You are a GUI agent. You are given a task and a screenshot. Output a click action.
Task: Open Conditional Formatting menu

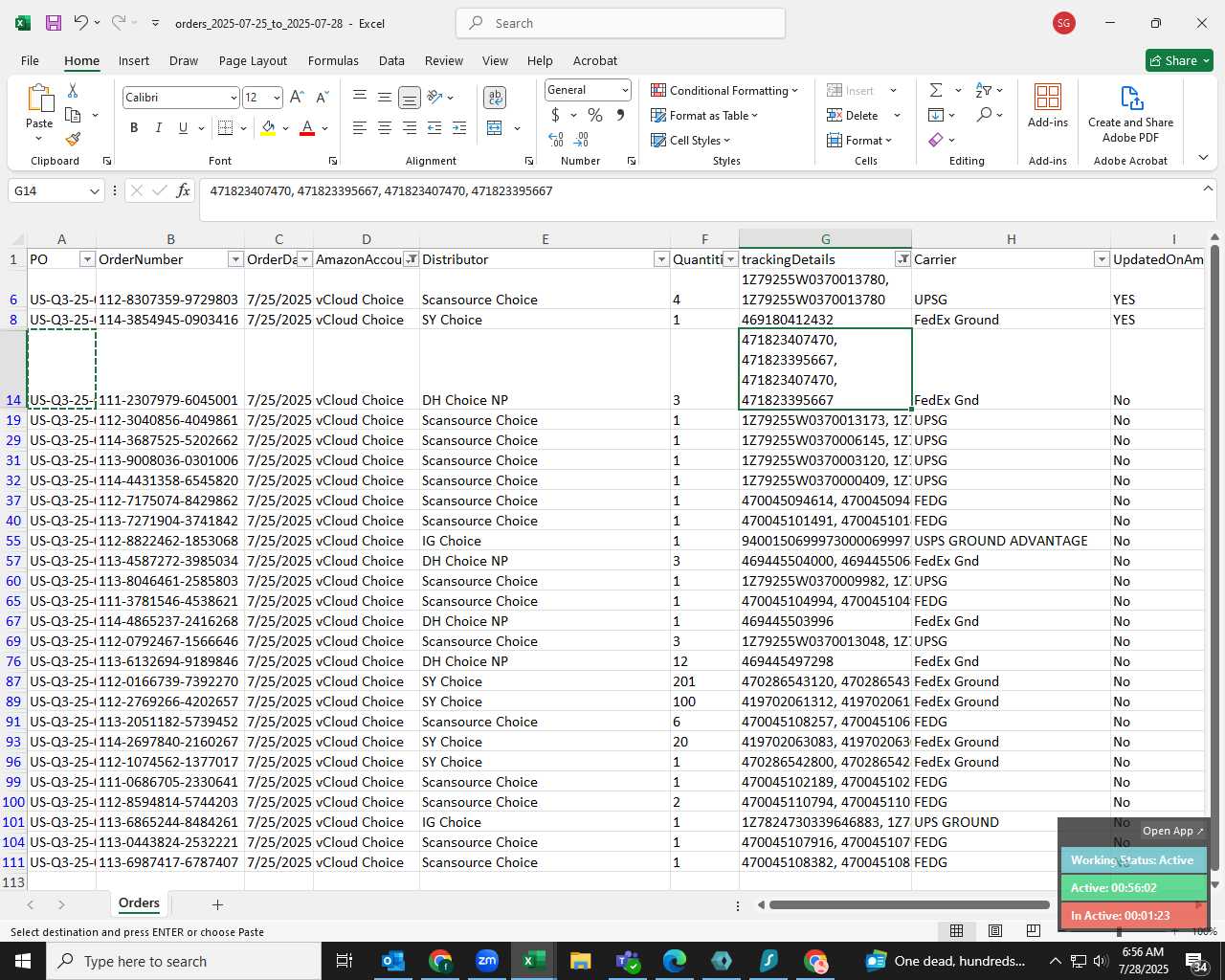click(x=724, y=90)
